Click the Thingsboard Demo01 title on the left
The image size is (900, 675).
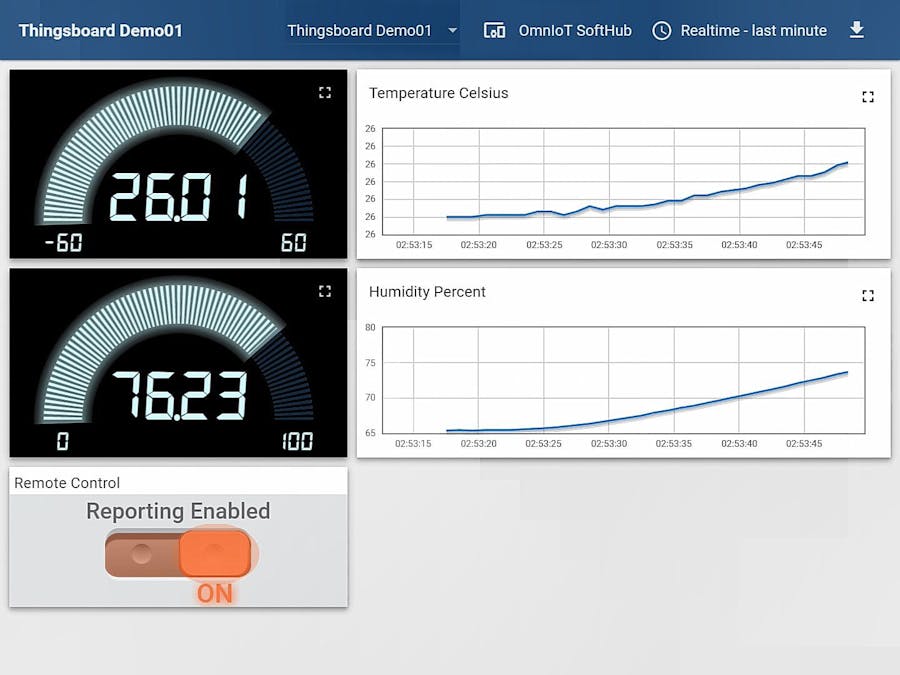point(100,30)
